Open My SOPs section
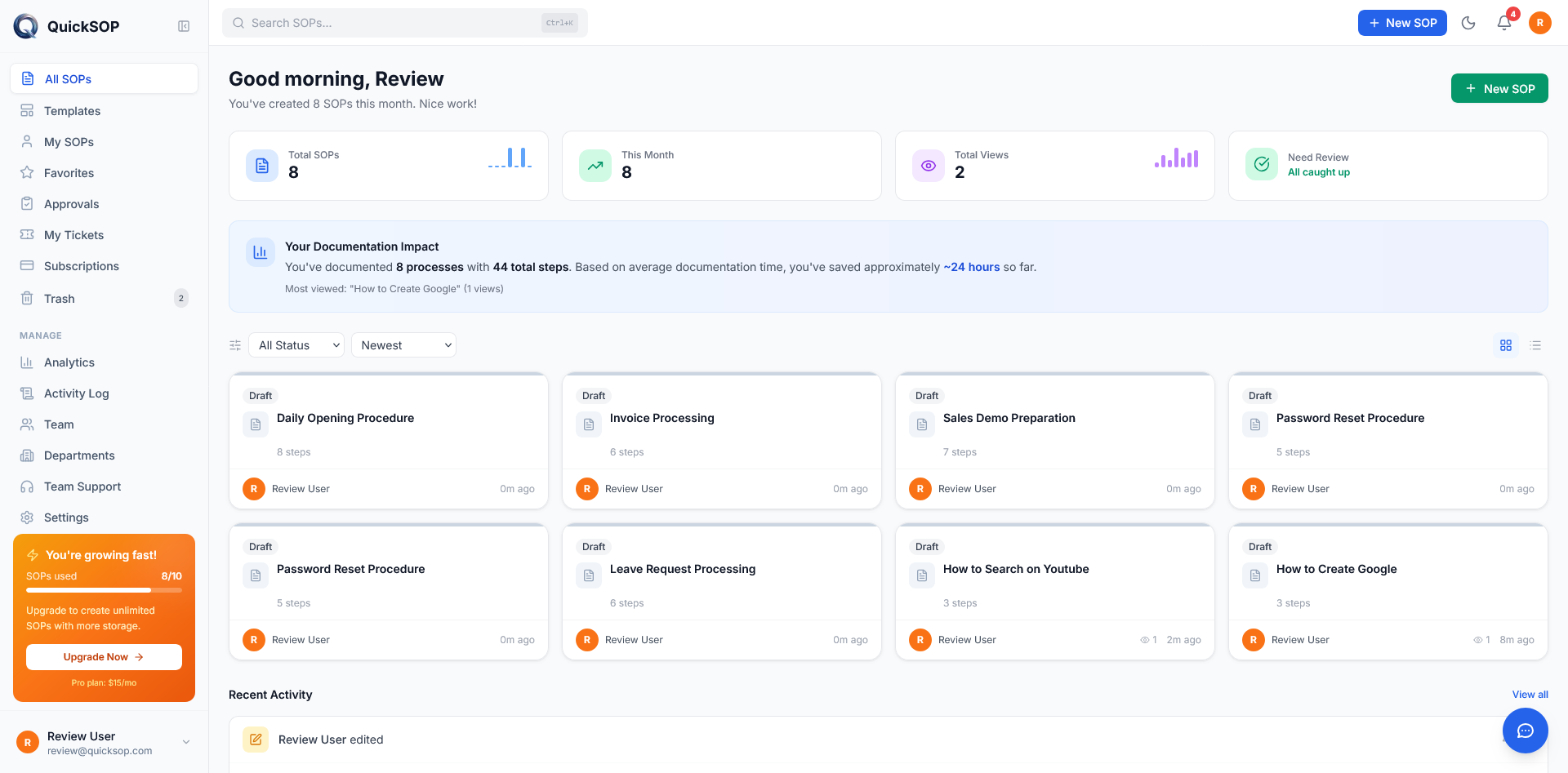This screenshot has height=773, width=1568. click(105, 142)
